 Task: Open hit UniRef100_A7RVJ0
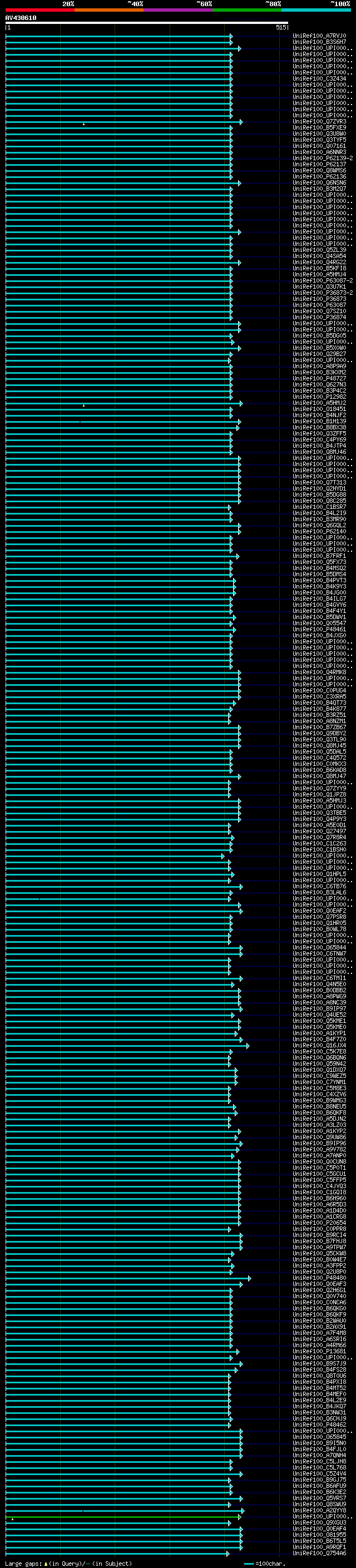coord(319,36)
